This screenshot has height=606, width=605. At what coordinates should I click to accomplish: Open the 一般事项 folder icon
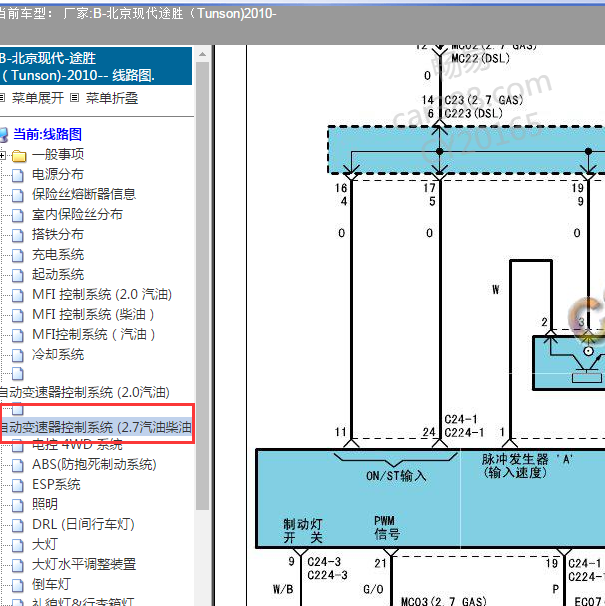click(19, 156)
